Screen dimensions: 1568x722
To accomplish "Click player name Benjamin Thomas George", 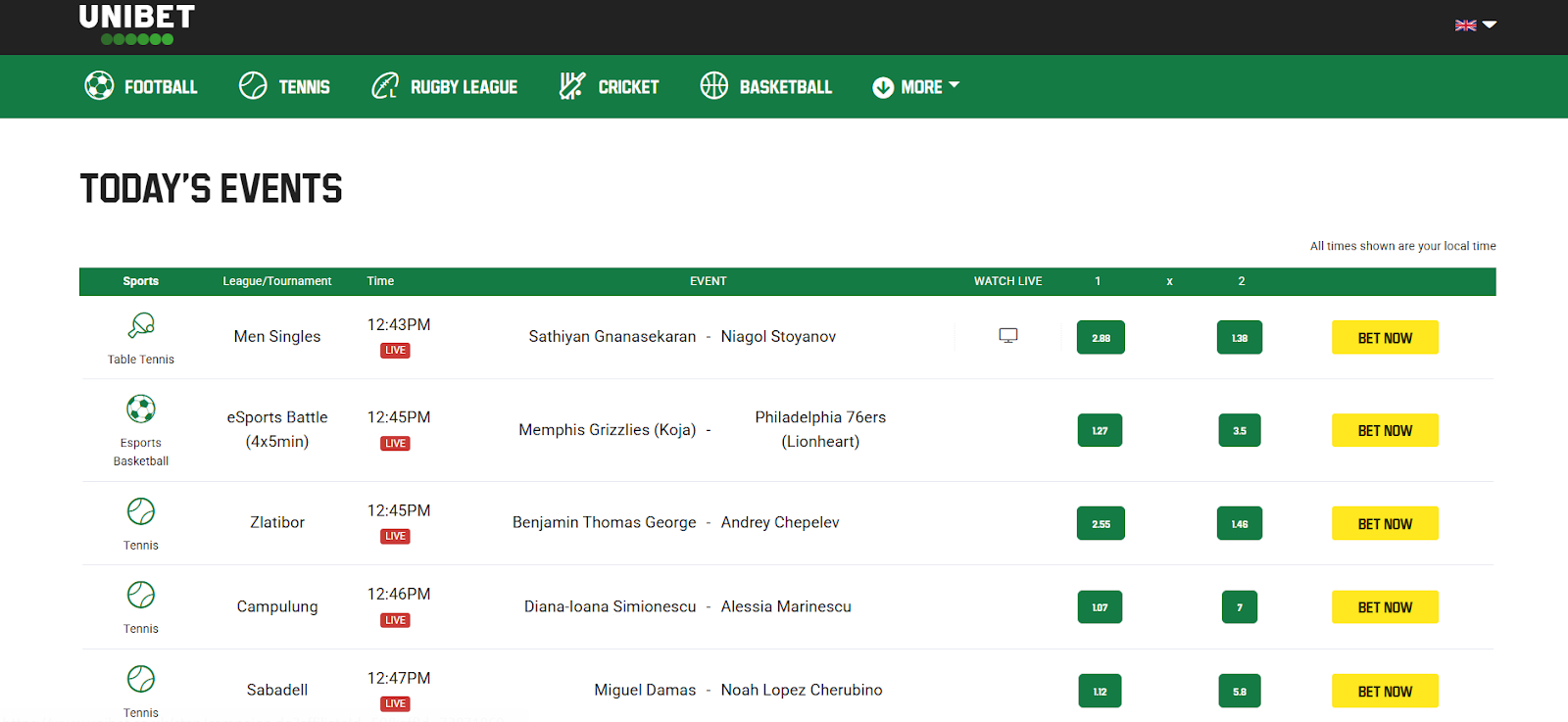I will [605, 522].
